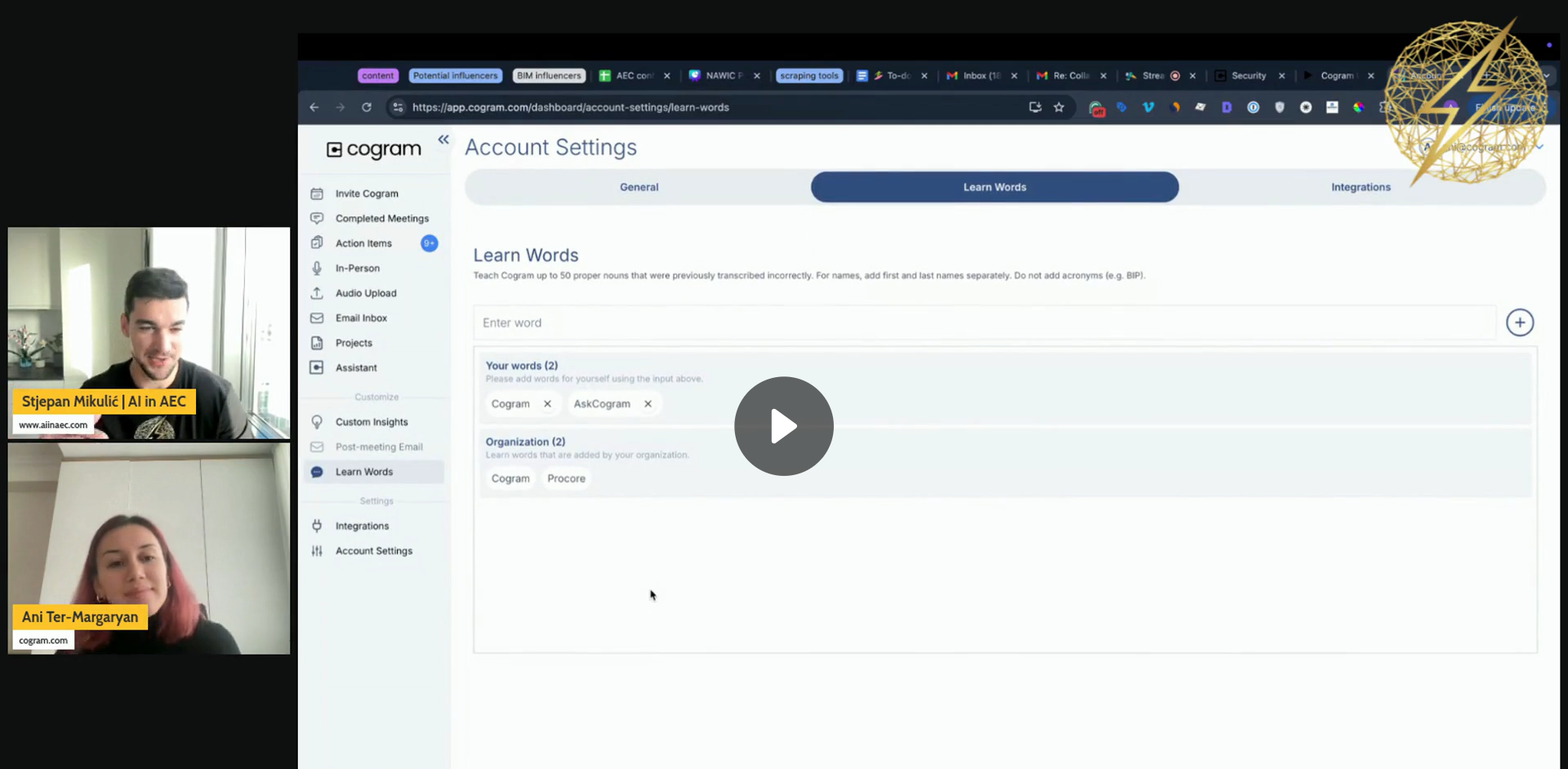Switch to the Integrations settings tab
The image size is (1568, 769).
1360,187
